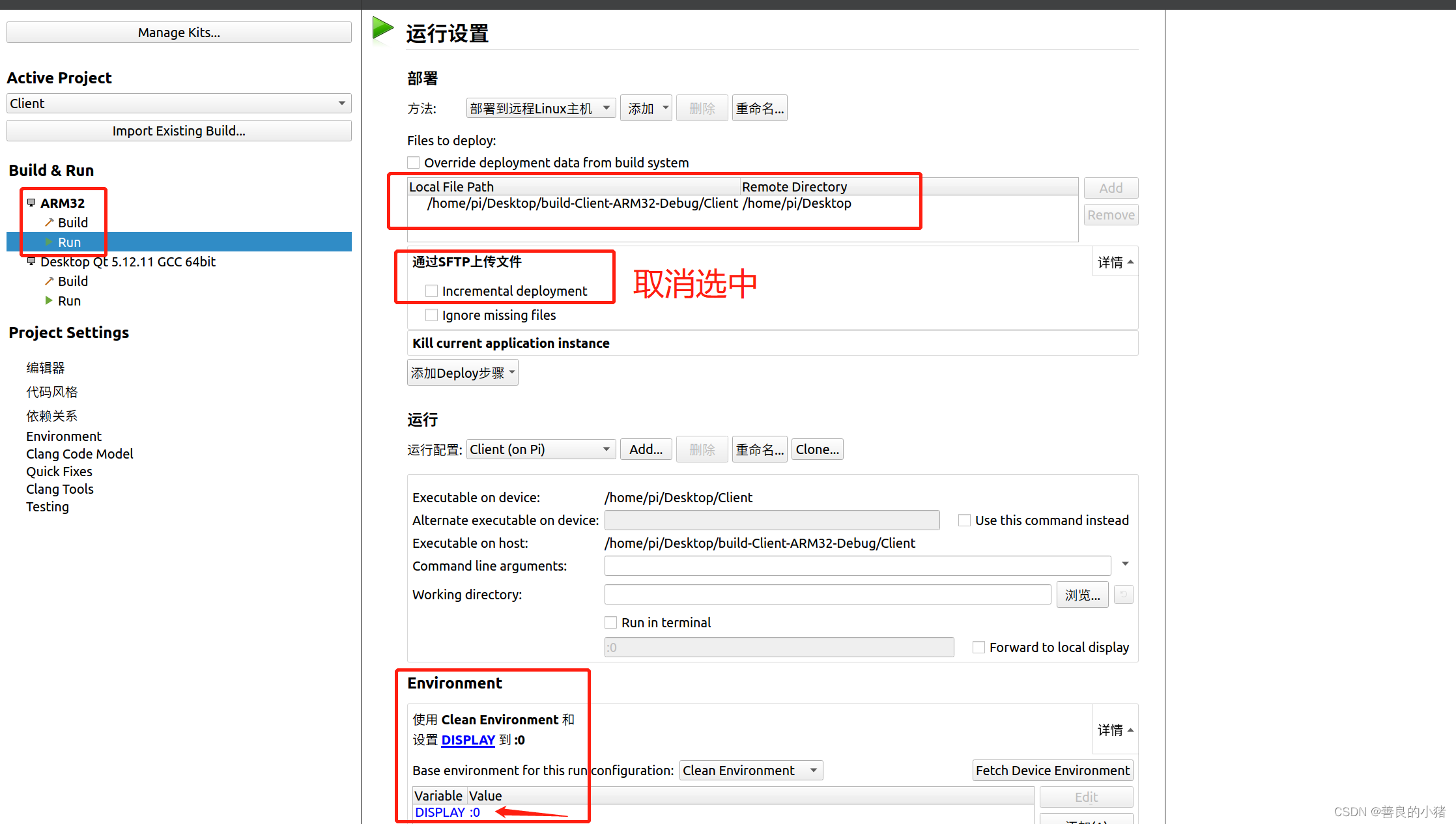Viewport: 1456px width, 824px height.
Task: Open the Clean Environment base dropdown
Action: 750,771
